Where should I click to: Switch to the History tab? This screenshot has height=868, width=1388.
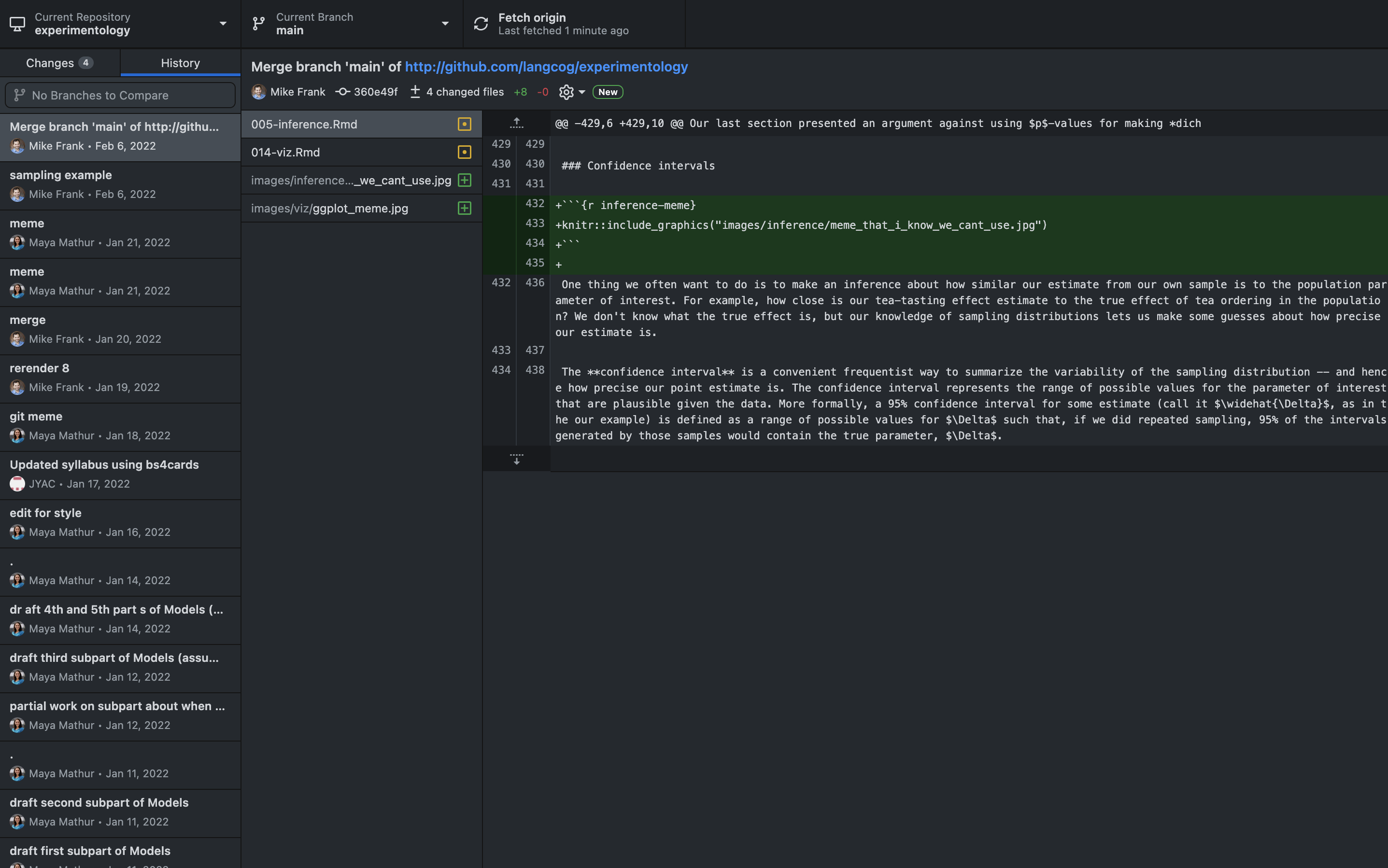tap(180, 63)
